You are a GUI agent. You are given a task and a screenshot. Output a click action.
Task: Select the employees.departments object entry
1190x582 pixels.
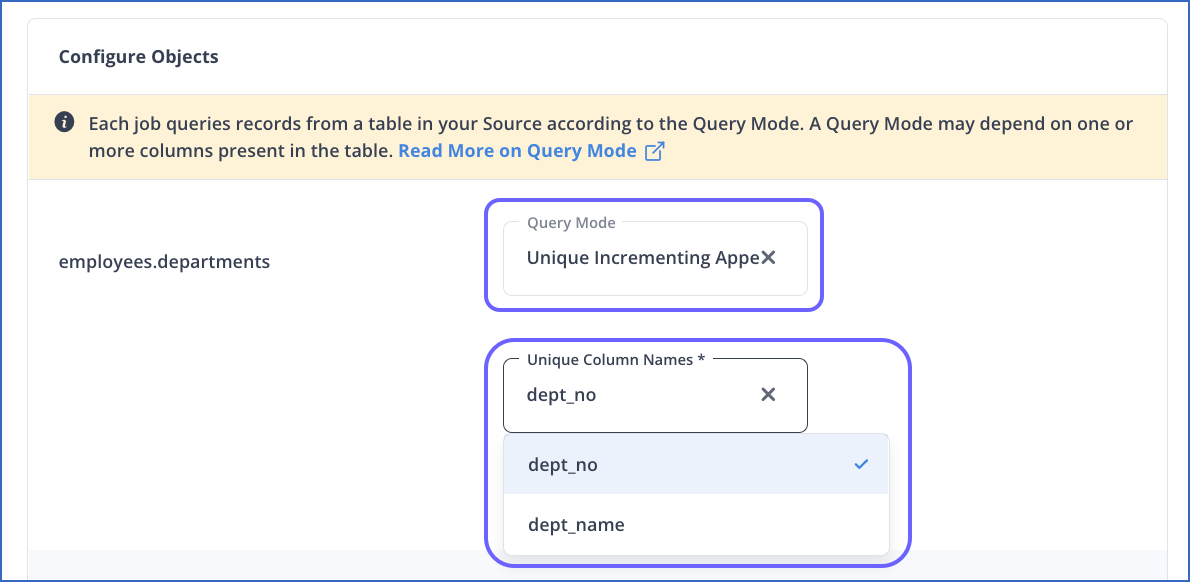[163, 261]
